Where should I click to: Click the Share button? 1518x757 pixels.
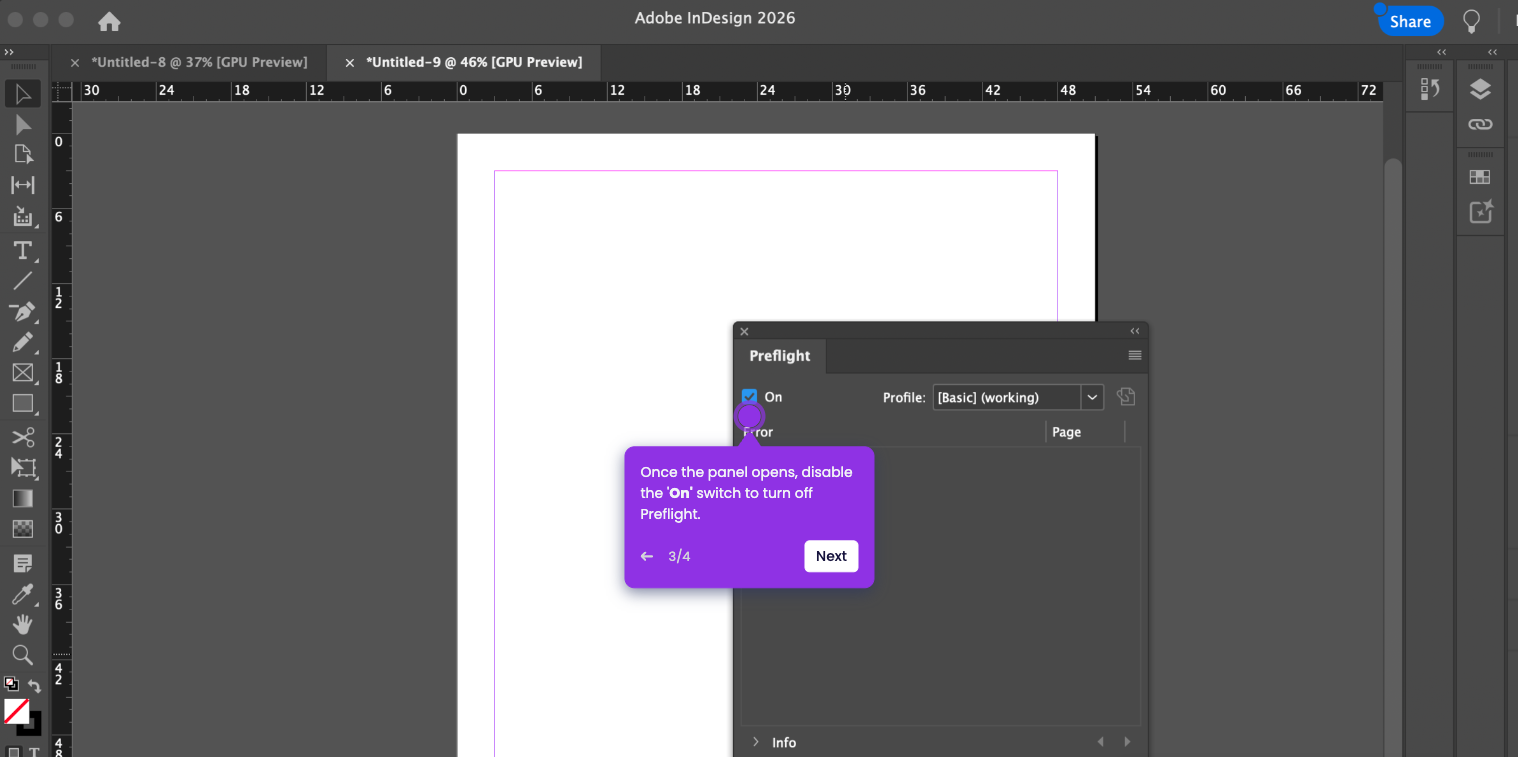point(1410,21)
